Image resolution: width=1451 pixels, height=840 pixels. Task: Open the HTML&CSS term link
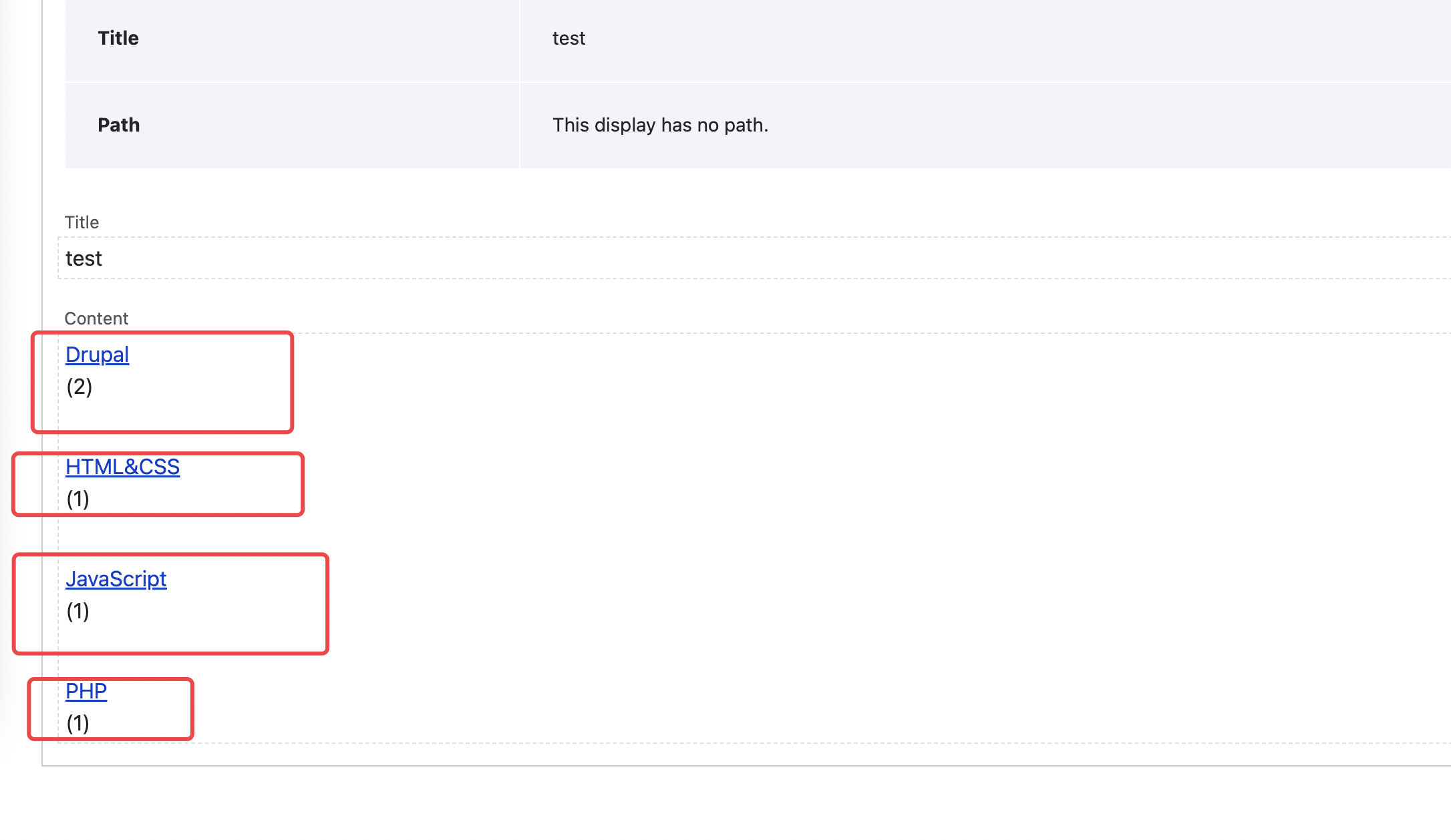(x=122, y=467)
